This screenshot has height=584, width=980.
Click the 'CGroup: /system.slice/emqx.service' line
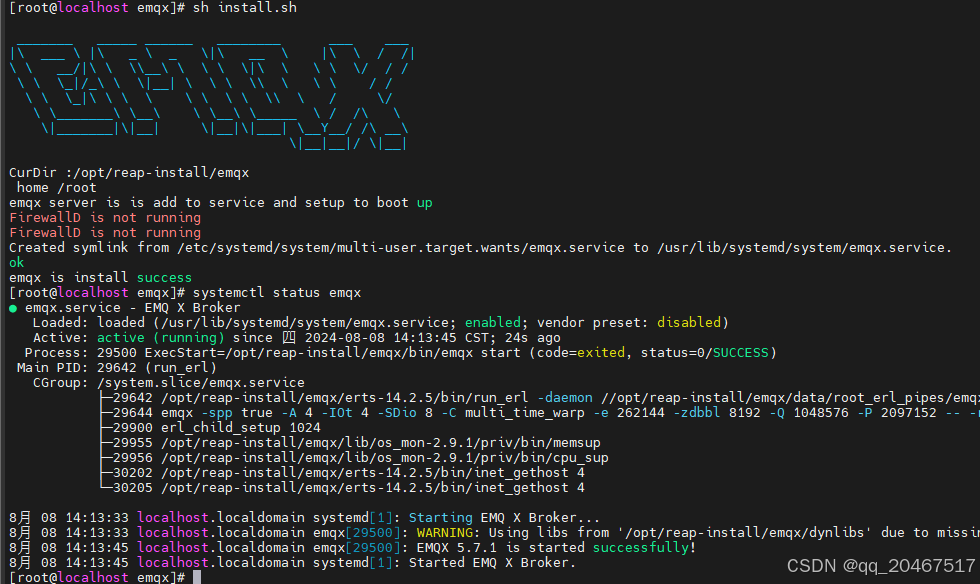(x=169, y=383)
